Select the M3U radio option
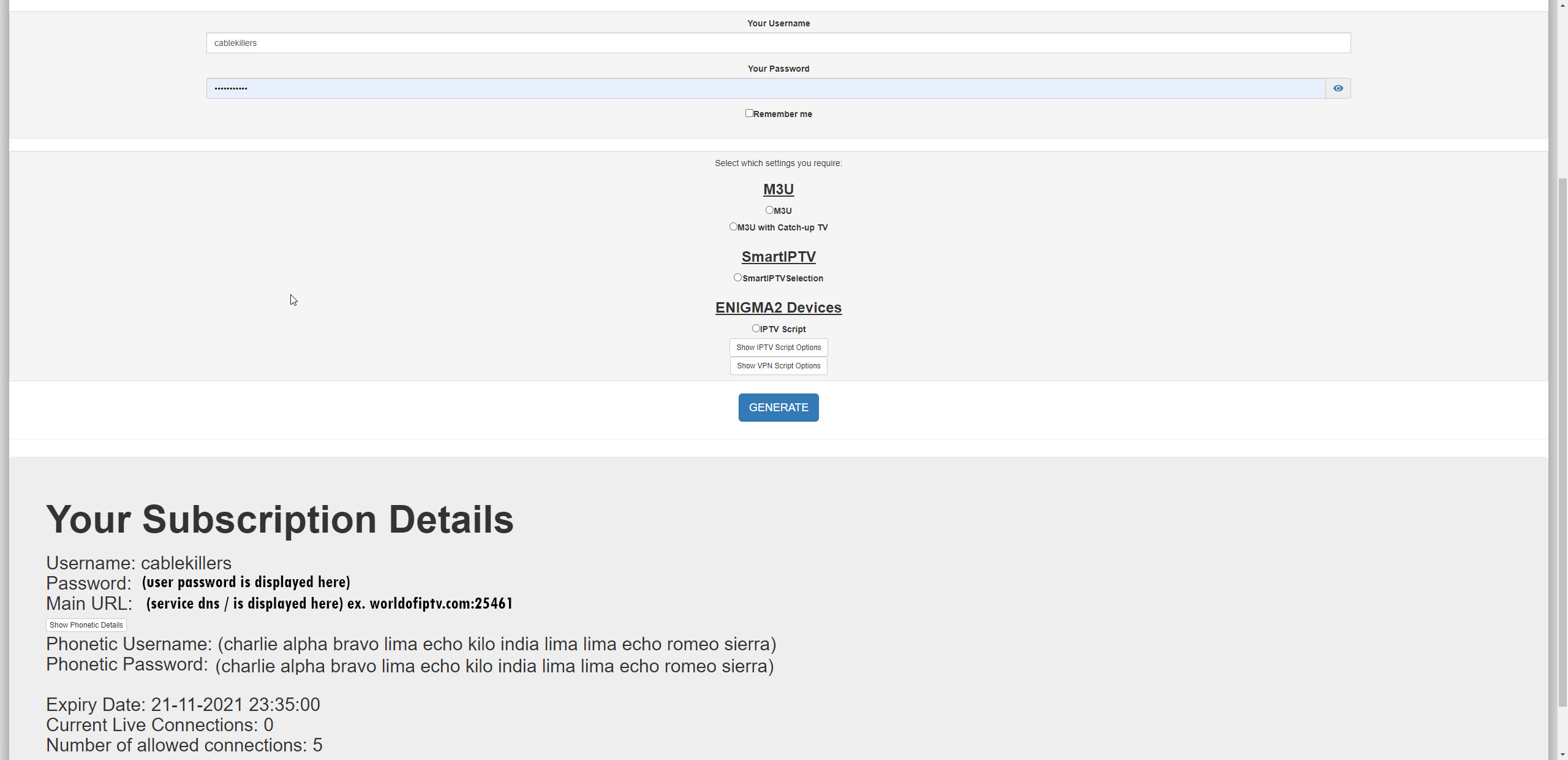 [x=769, y=210]
